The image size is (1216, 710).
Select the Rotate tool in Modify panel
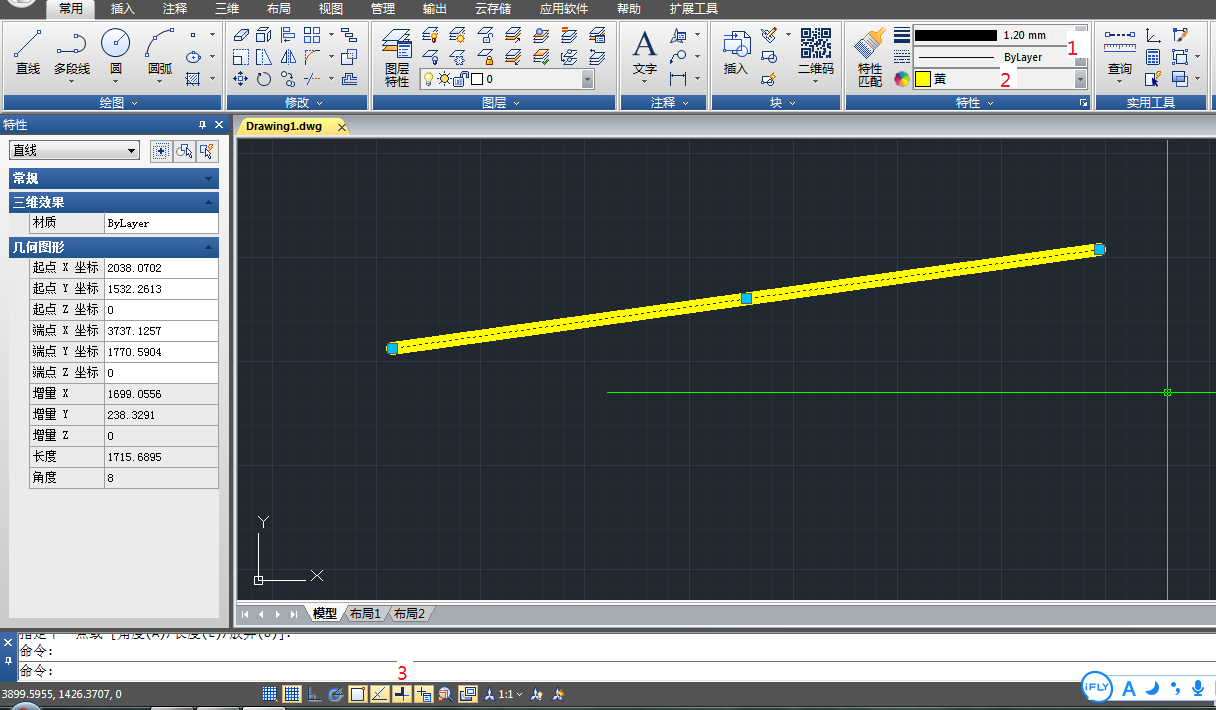[x=263, y=79]
